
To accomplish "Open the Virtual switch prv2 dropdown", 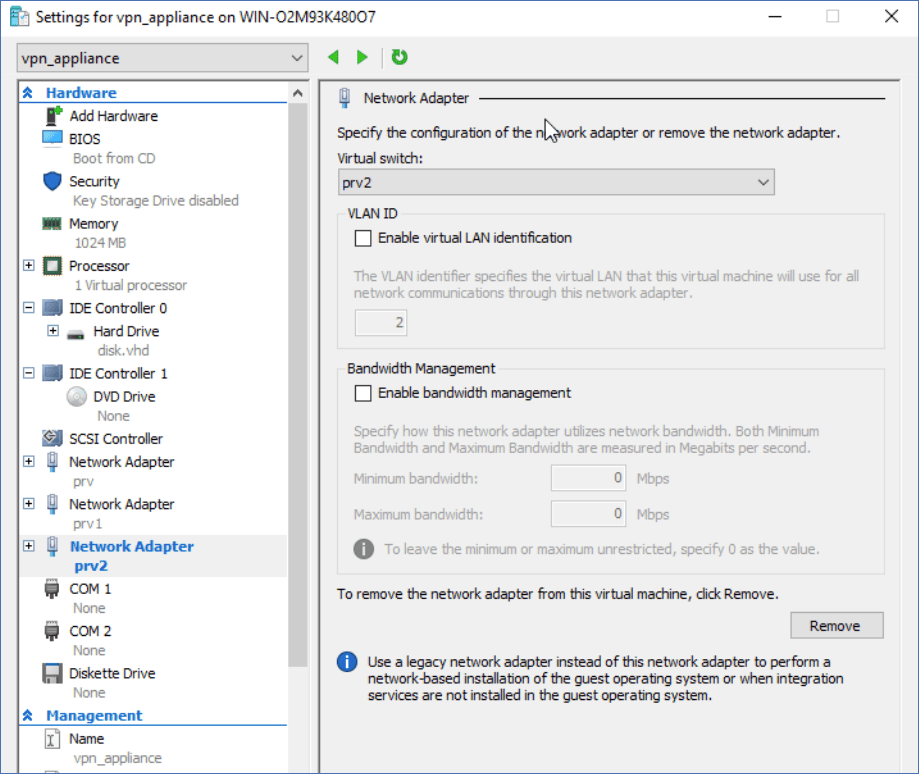I will 556,182.
